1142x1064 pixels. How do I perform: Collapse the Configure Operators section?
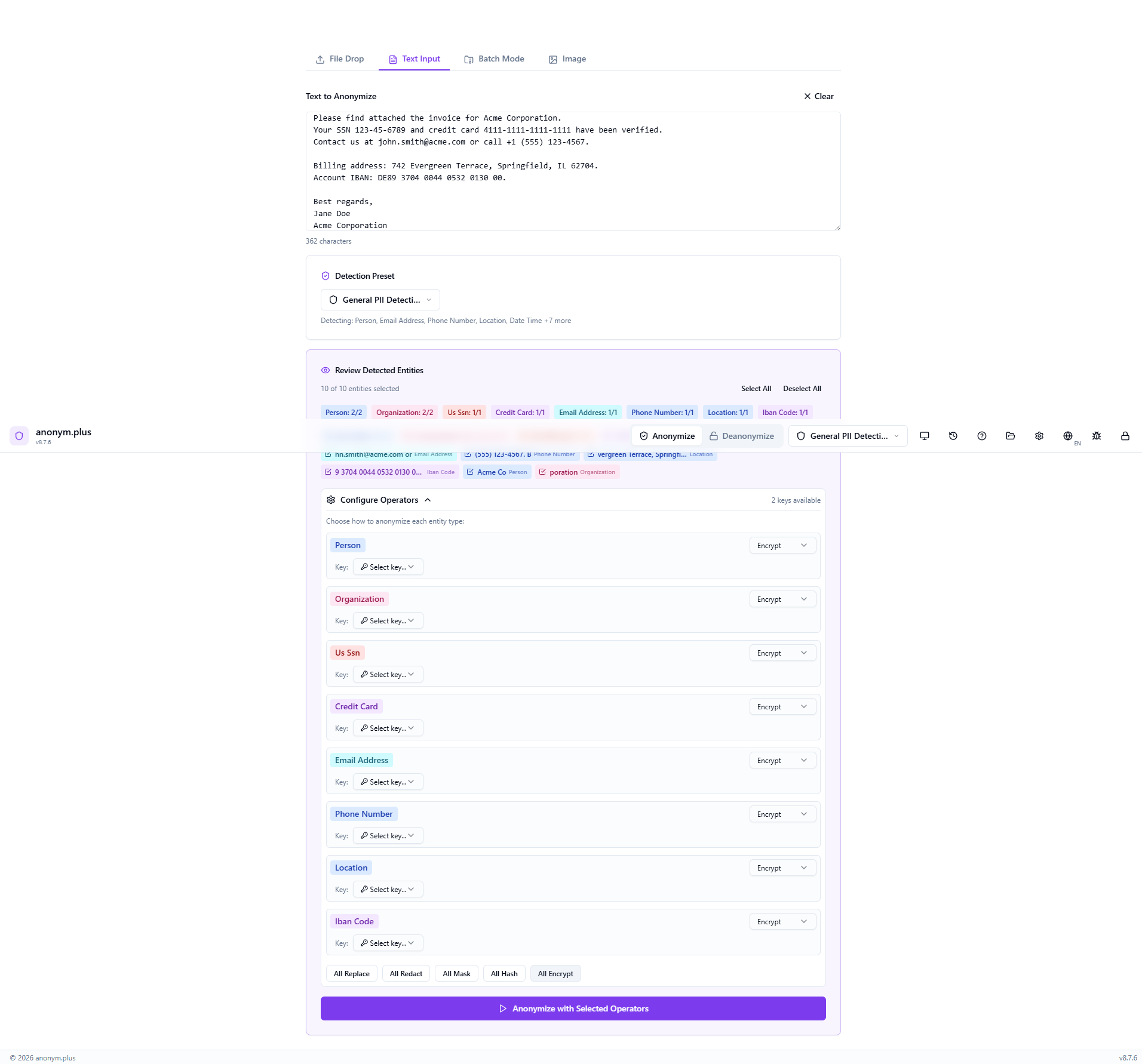(427, 500)
